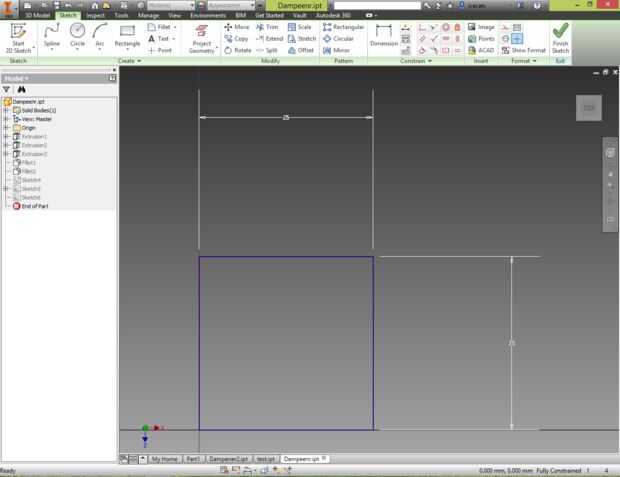Click the search field in title bar

click(378, 6)
